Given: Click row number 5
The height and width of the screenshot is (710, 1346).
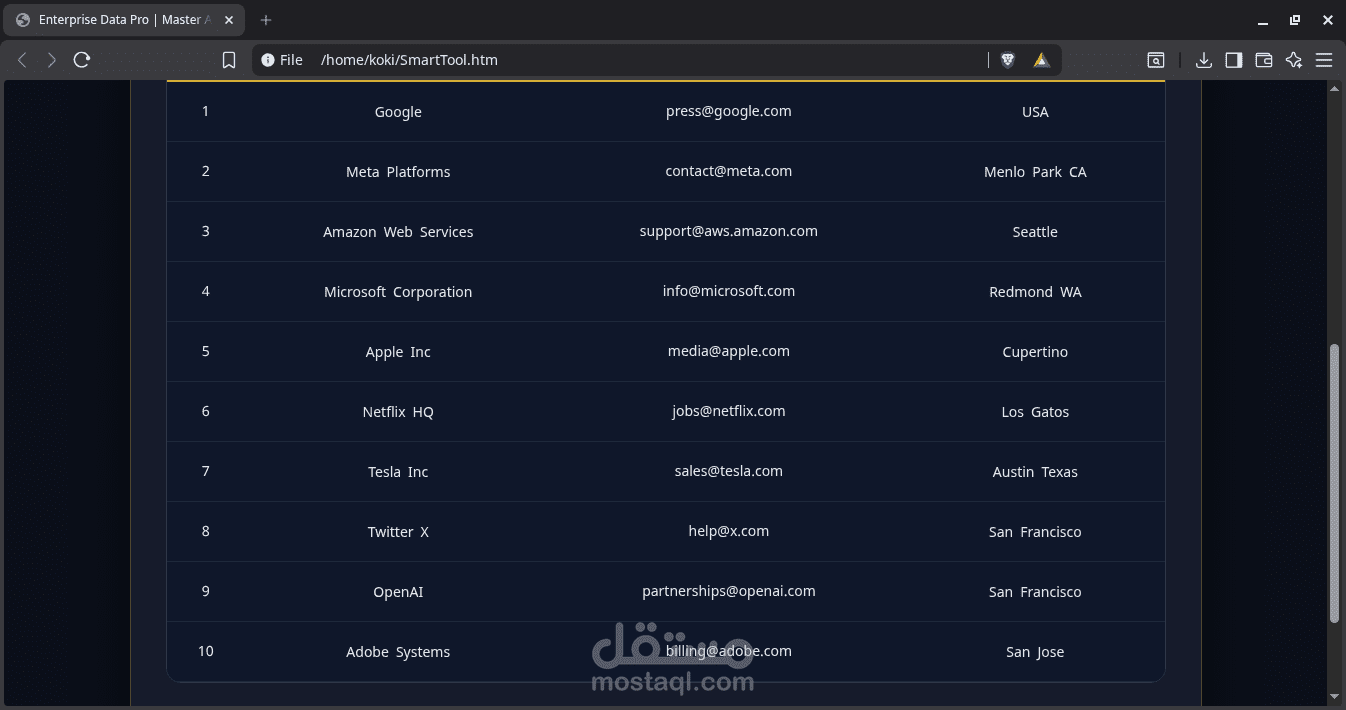Looking at the screenshot, I should coord(205,351).
